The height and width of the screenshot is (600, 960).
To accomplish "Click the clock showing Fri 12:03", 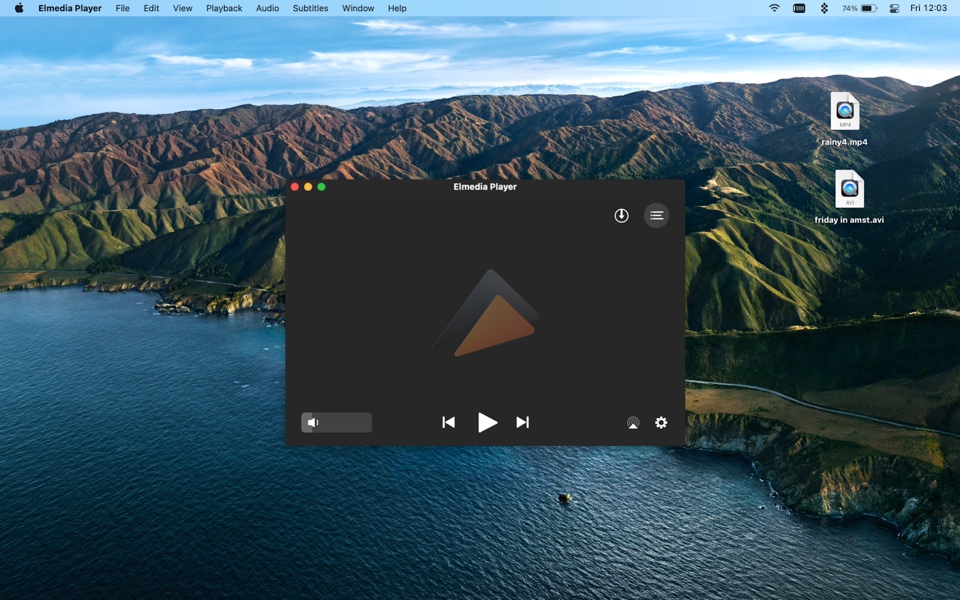I will [928, 8].
